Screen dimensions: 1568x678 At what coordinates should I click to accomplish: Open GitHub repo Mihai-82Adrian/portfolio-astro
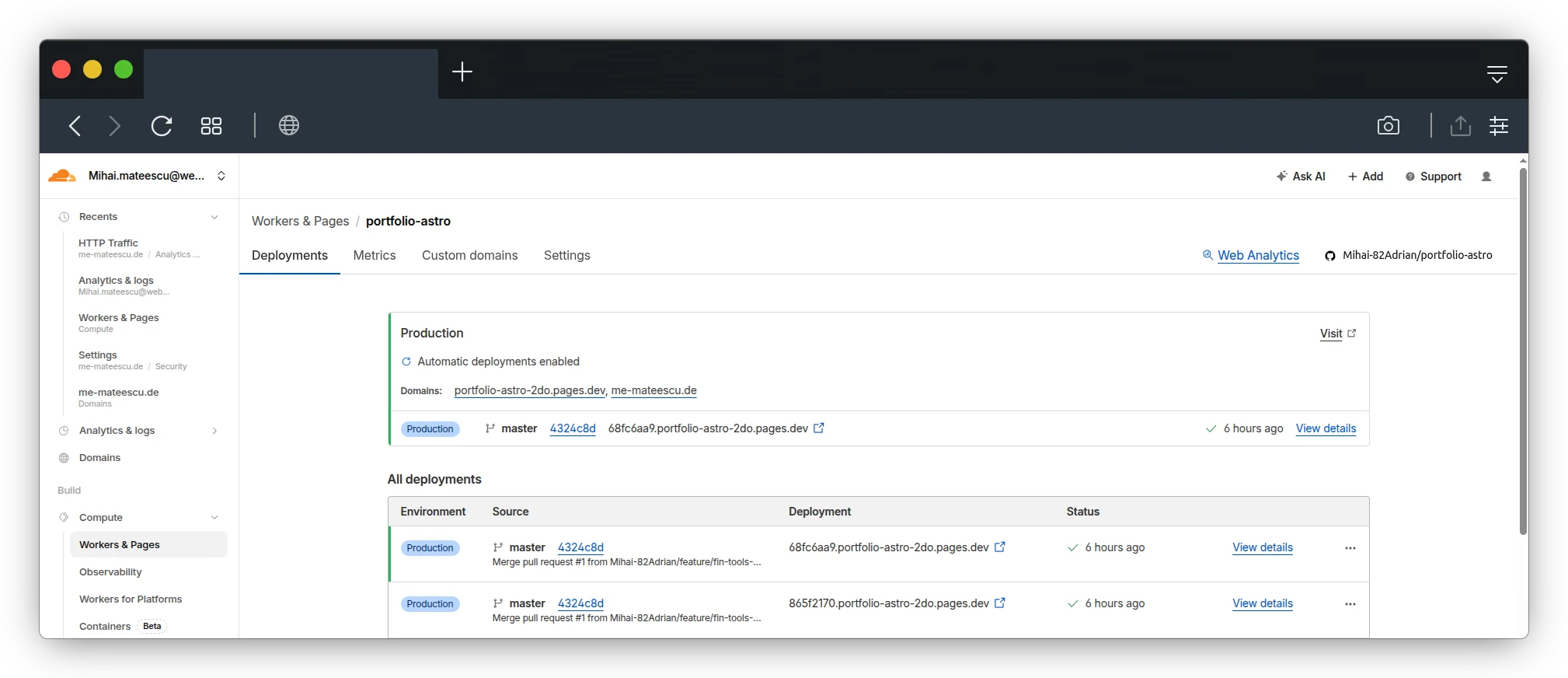(1409, 255)
